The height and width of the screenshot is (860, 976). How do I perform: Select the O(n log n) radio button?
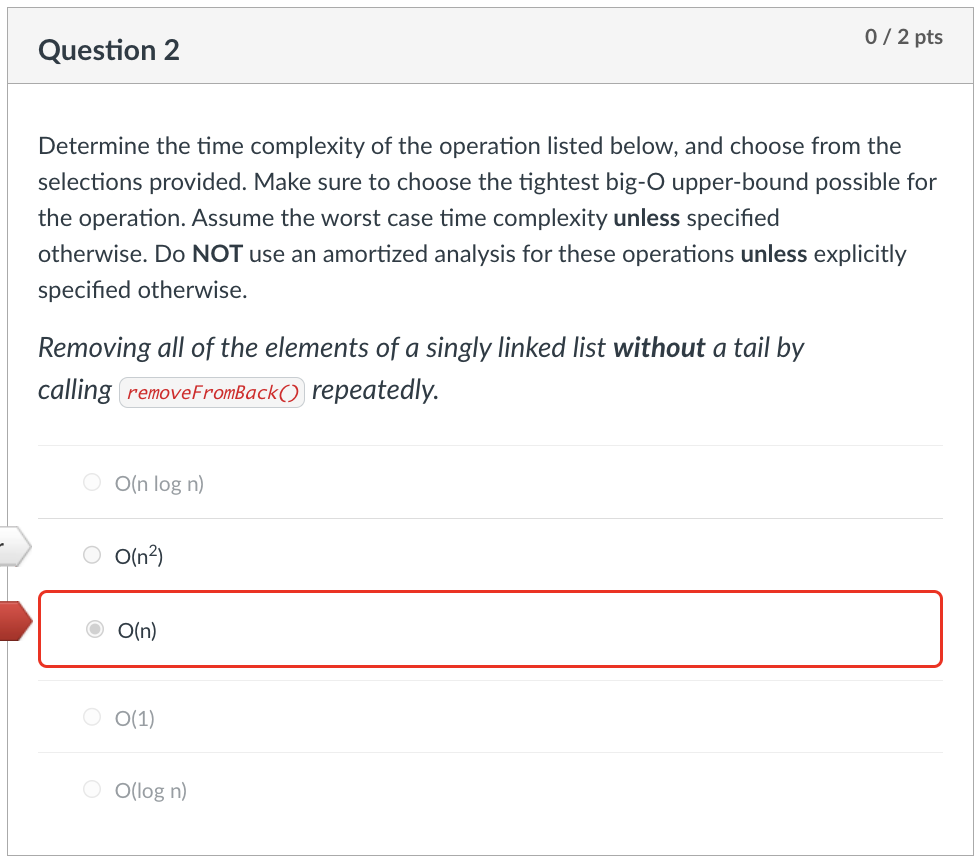[91, 481]
